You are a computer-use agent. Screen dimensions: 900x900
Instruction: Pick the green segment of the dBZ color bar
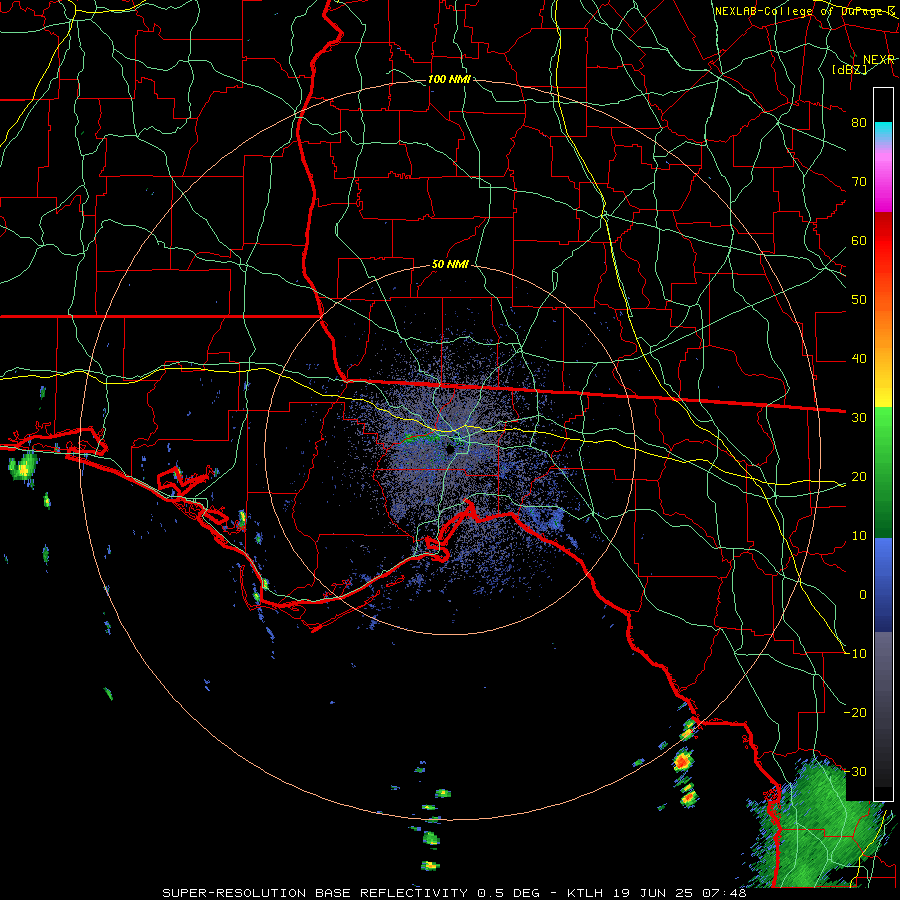pos(883,472)
